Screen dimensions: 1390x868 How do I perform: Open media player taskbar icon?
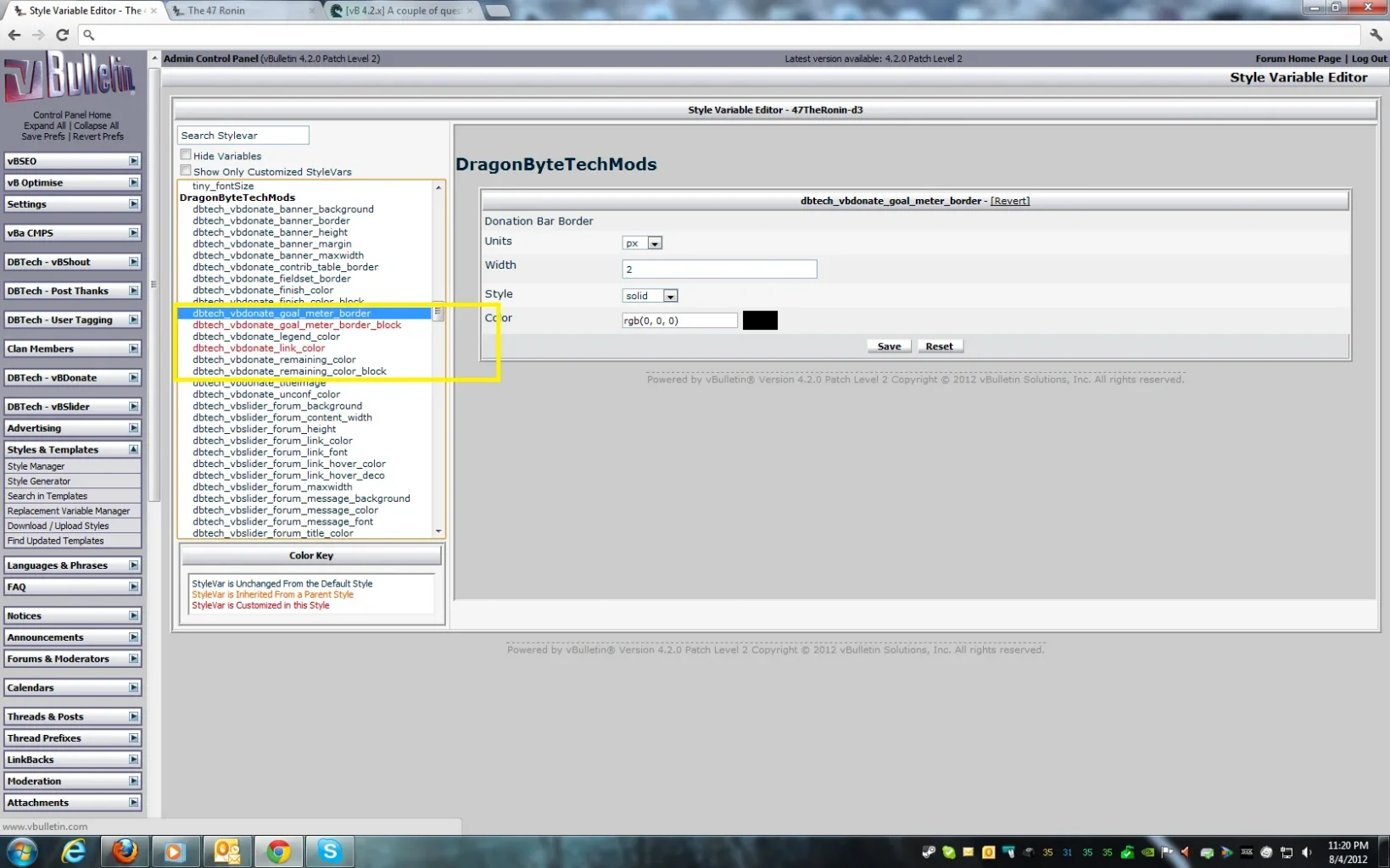(x=175, y=851)
